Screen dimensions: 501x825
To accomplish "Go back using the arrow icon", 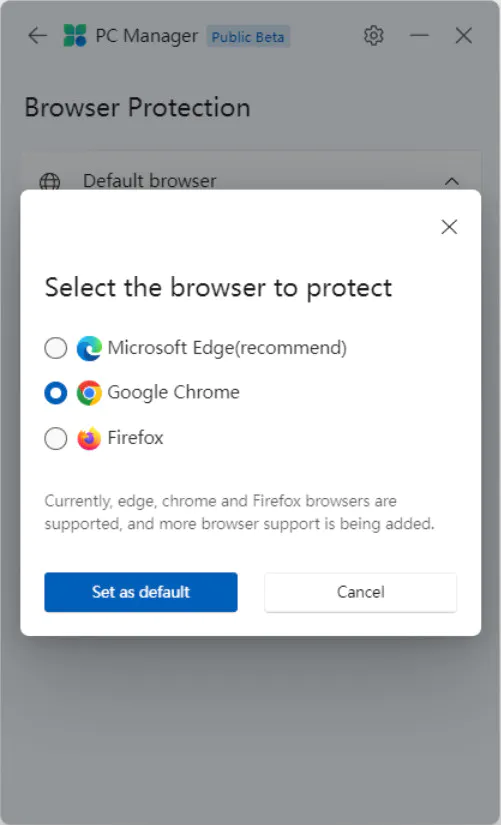I will pyautogui.click(x=37, y=36).
